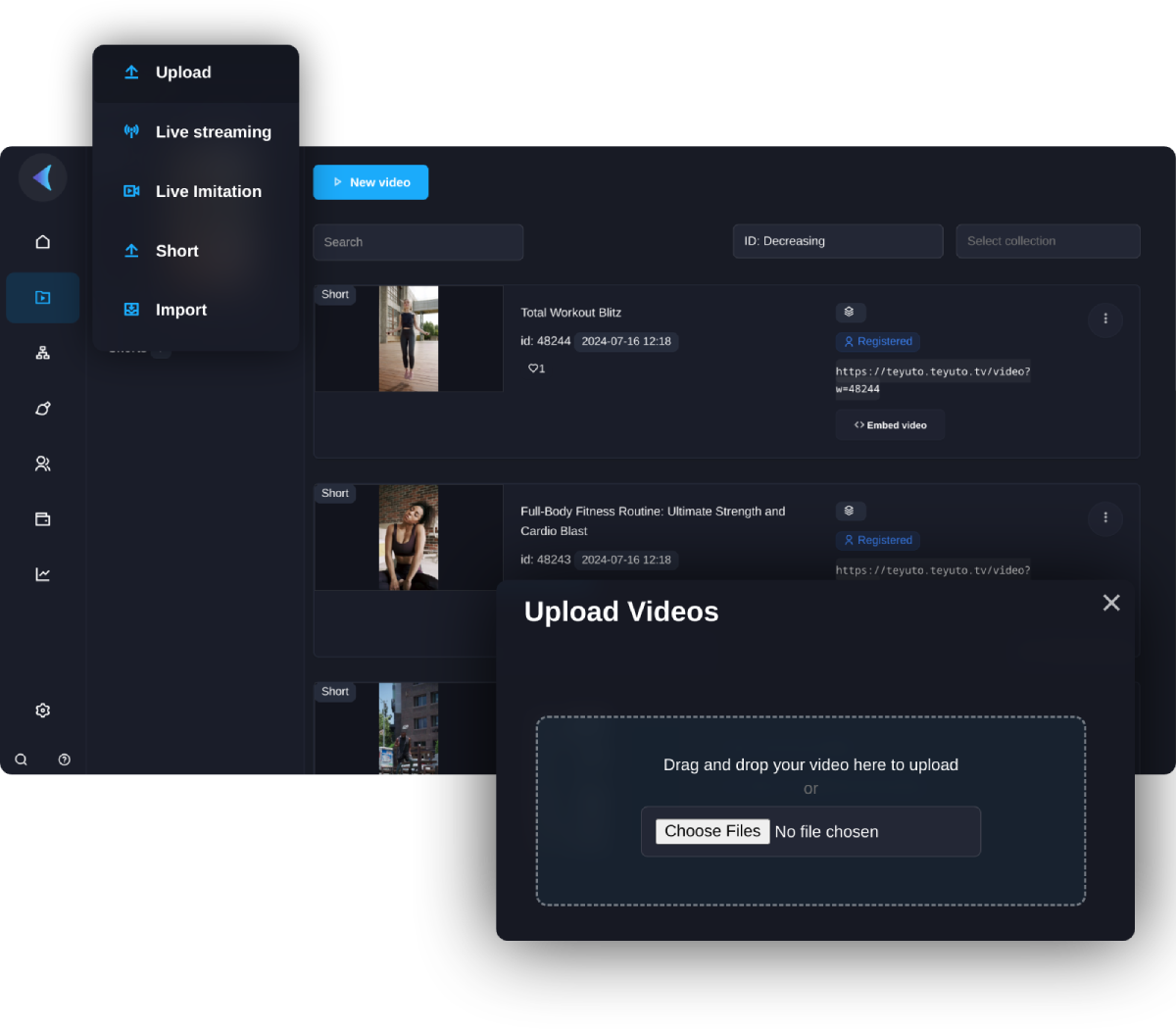
Task: Click the Full-Body Fitness Routine title text
Action: point(653,521)
